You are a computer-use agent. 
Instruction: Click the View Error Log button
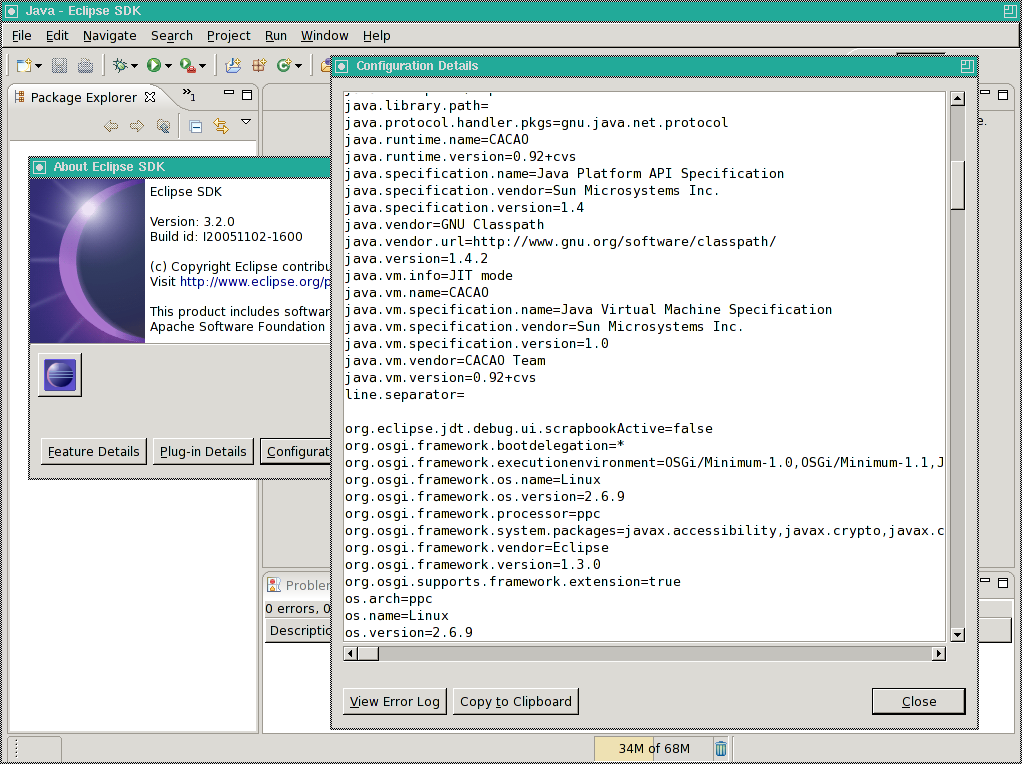coord(395,701)
